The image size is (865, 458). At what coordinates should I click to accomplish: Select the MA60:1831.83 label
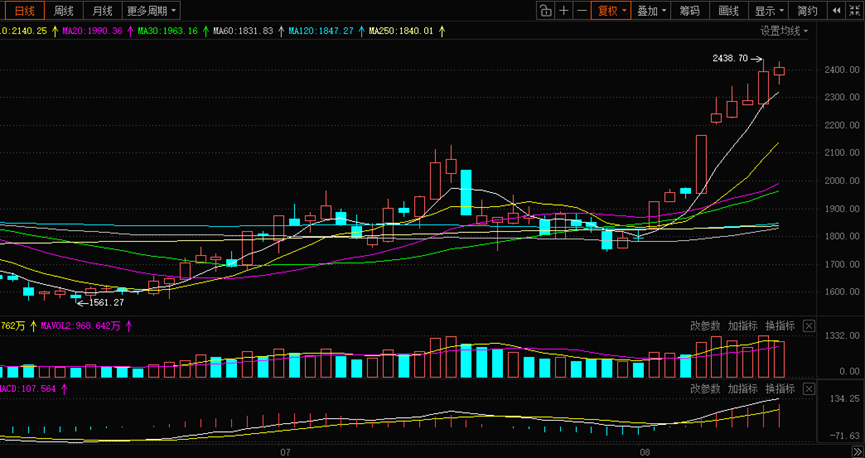pos(243,31)
